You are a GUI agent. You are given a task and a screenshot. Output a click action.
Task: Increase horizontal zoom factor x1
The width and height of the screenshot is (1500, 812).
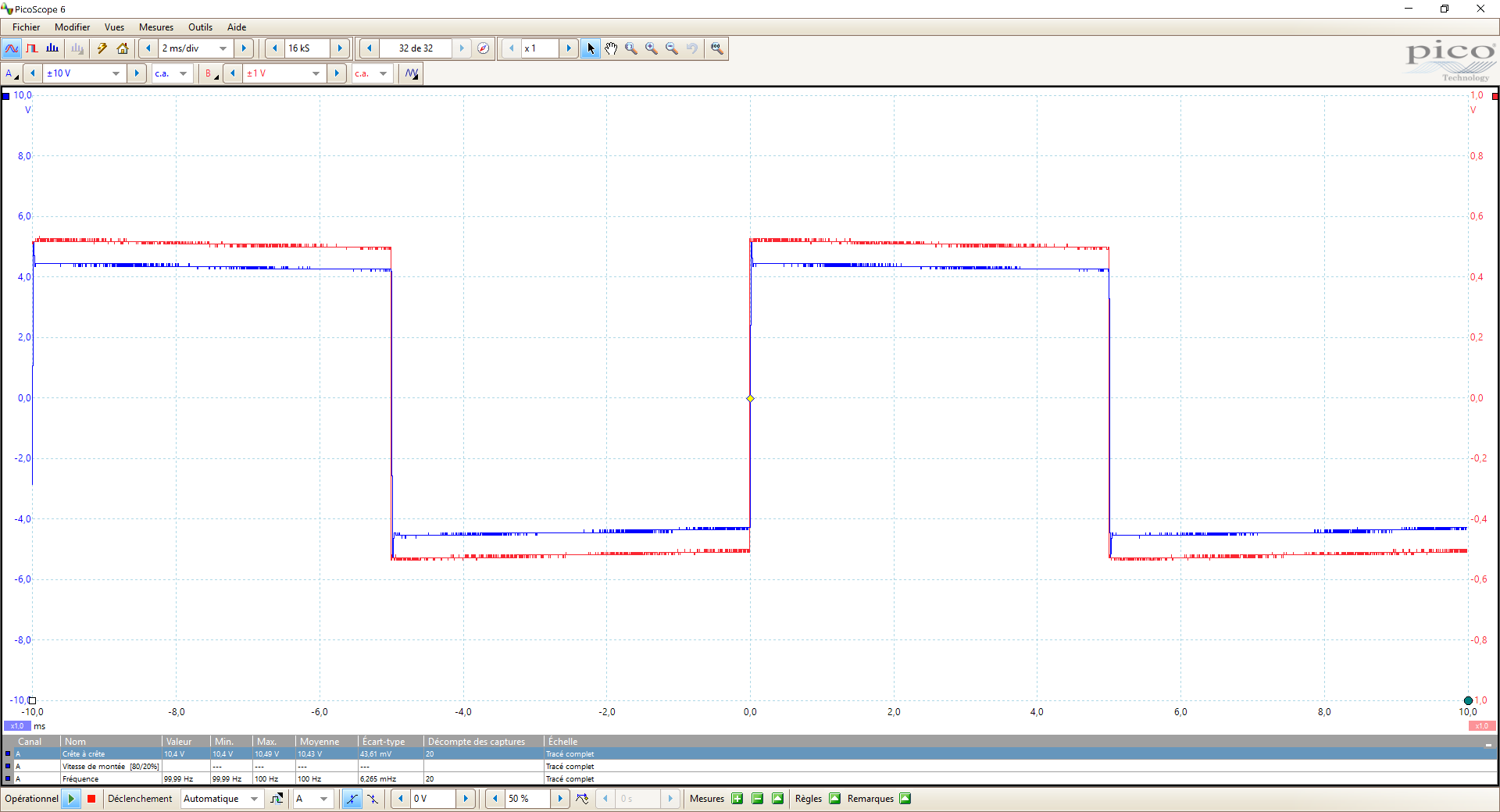click(569, 48)
